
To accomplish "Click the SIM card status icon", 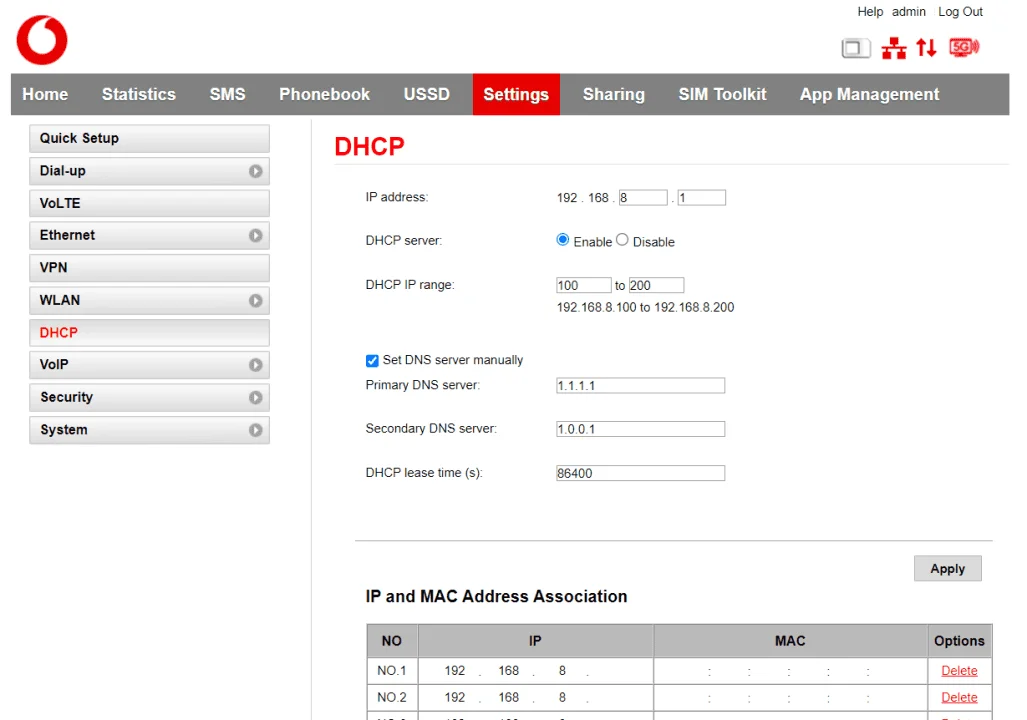I will [x=855, y=48].
